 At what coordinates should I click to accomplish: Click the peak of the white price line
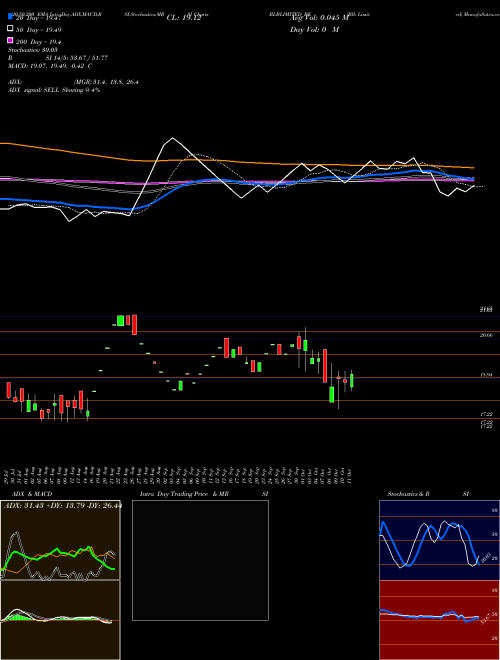point(173,138)
